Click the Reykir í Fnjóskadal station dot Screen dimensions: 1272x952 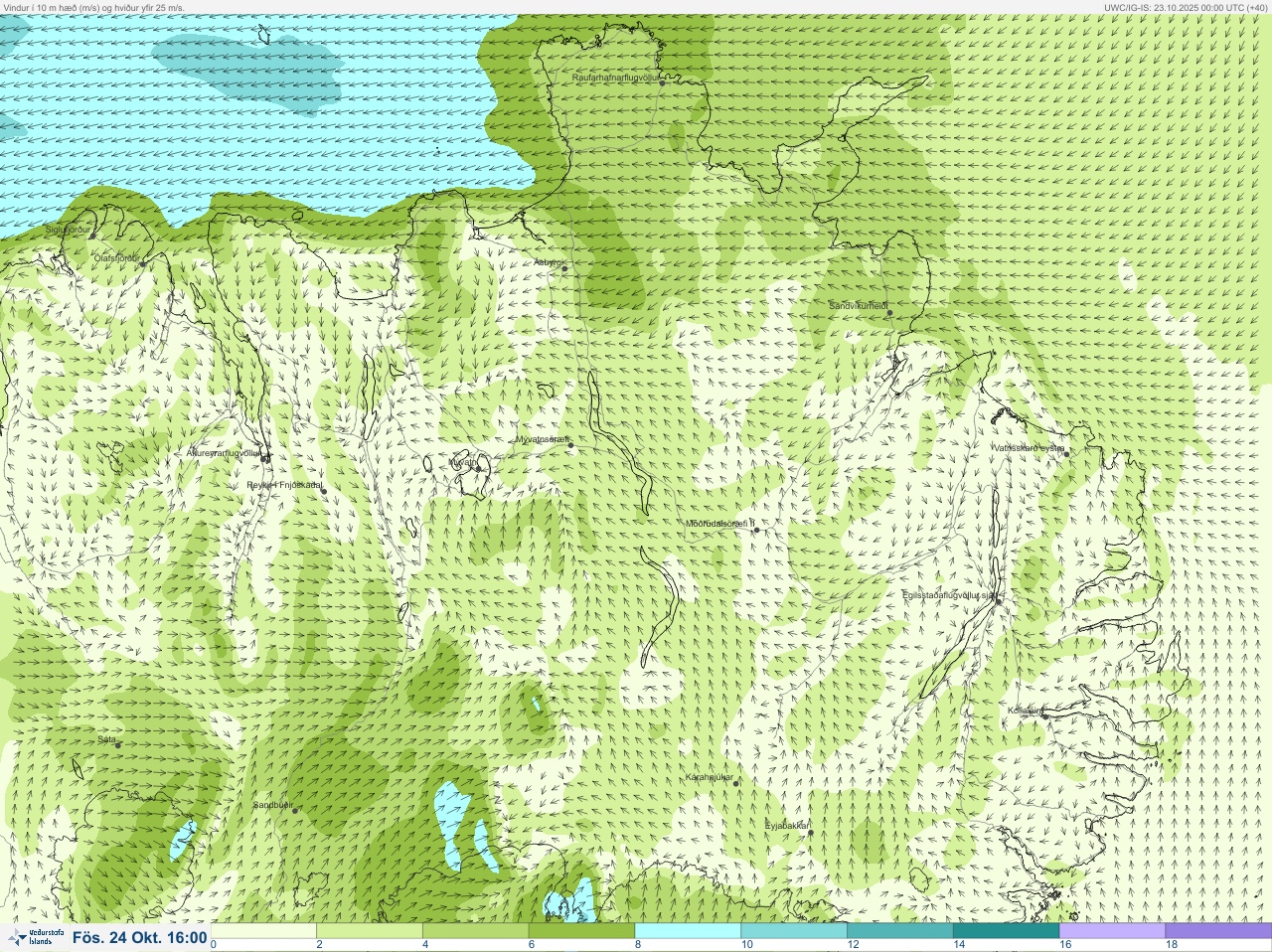tap(323, 491)
